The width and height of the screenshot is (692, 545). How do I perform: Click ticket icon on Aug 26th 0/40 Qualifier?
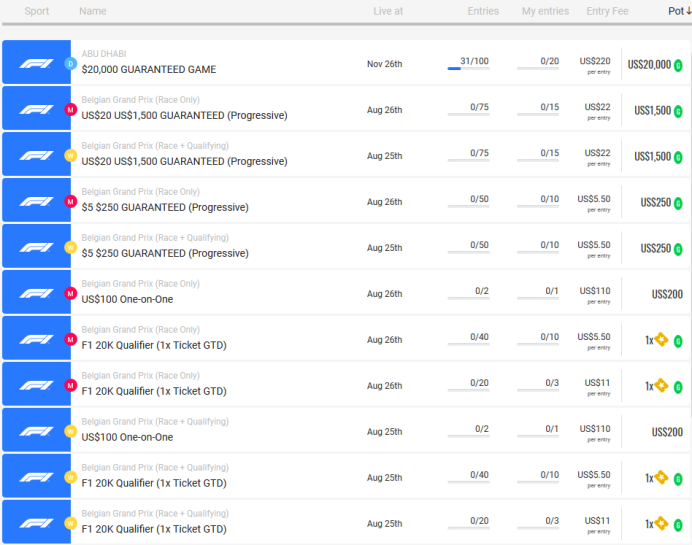pos(661,339)
